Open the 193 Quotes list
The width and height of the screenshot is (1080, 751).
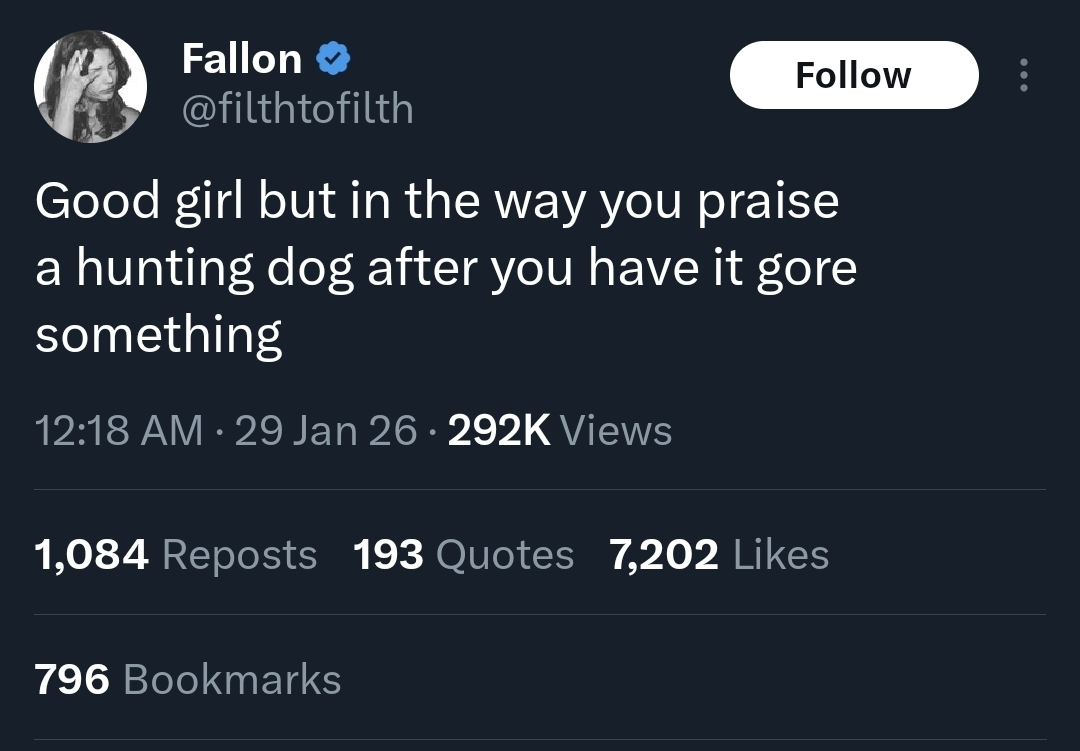point(463,554)
